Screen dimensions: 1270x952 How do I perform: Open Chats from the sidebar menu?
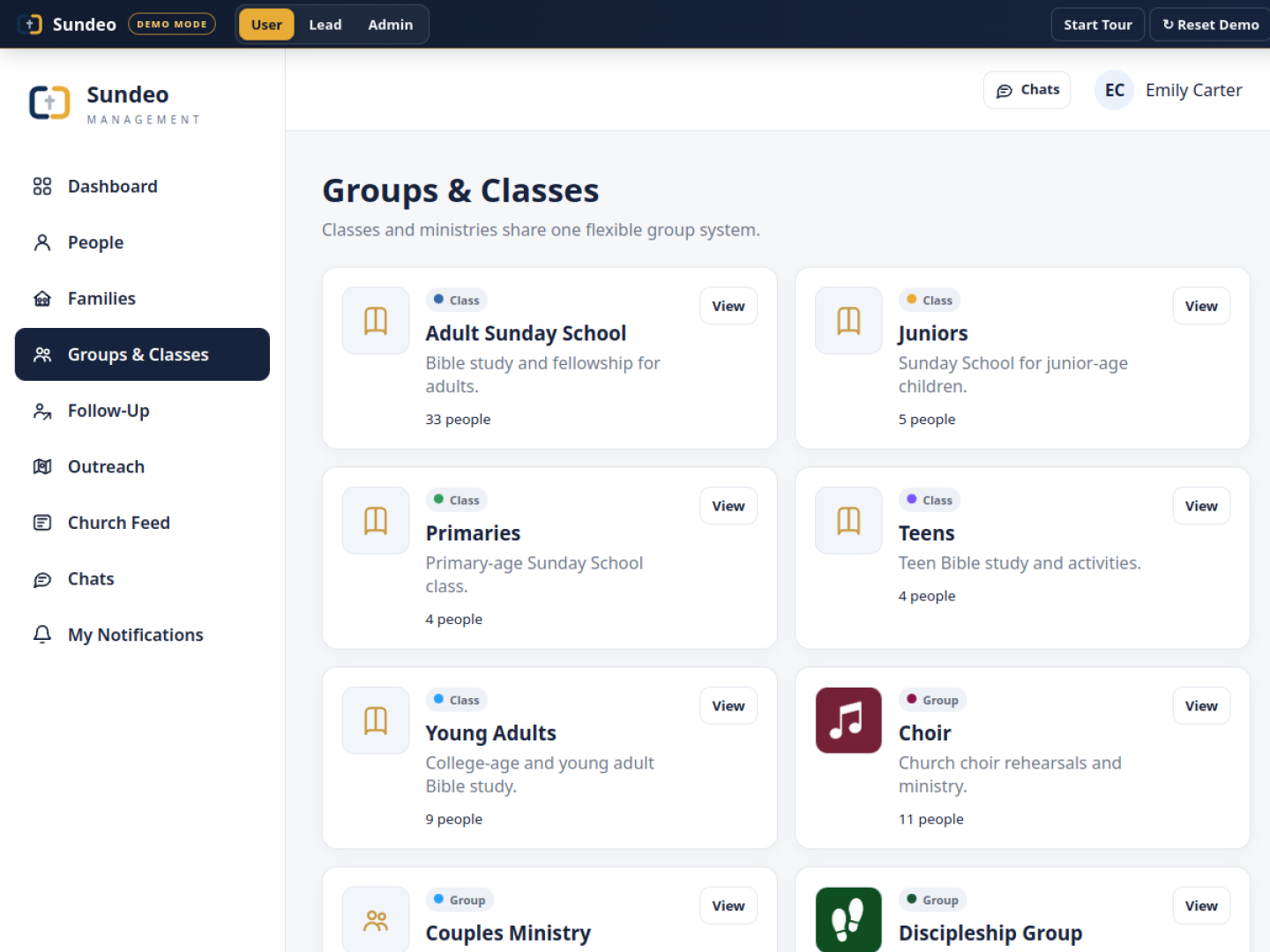pos(142,579)
